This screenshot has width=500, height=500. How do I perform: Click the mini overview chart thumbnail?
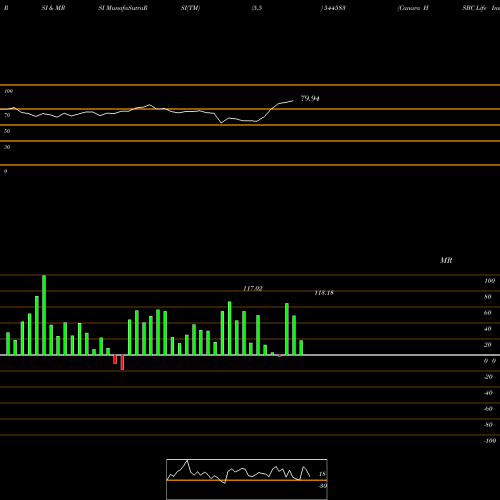(x=247, y=479)
